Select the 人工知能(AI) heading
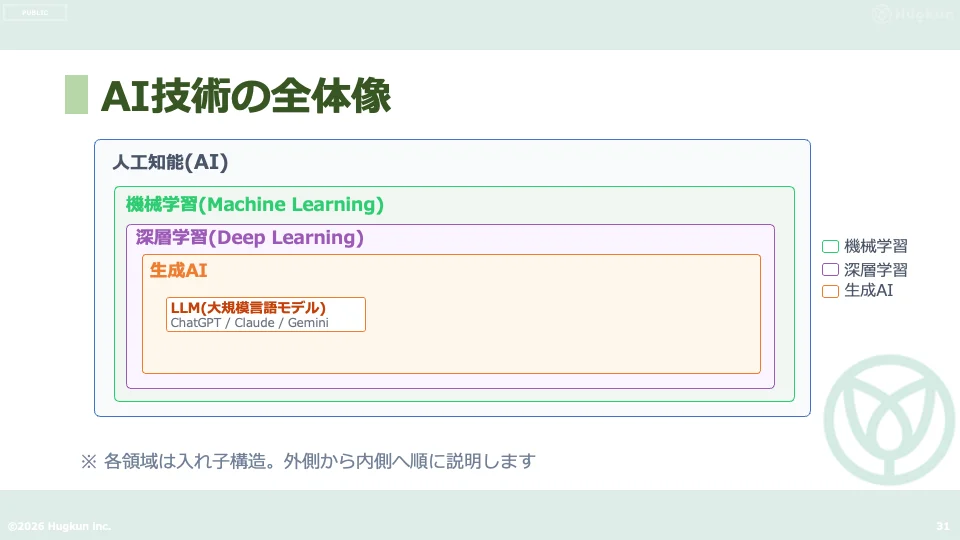The height and width of the screenshot is (540, 960). 170,162
